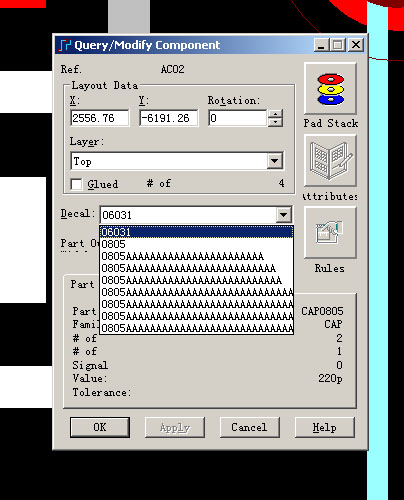Screen dimensions: 404x500
Task: Increase rotation with the up spinner arrow
Action: (275, 114)
